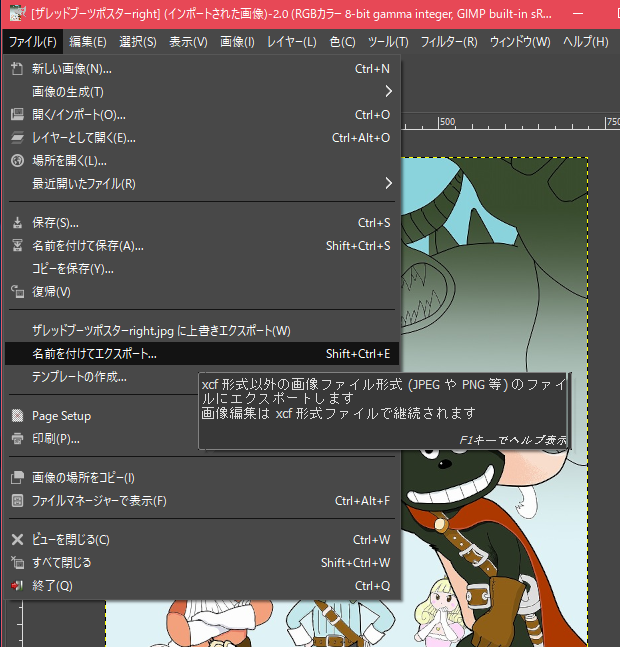Choose 名前を付けて保存(A)... entry
Viewport: 620px width, 647px height.
click(202, 246)
